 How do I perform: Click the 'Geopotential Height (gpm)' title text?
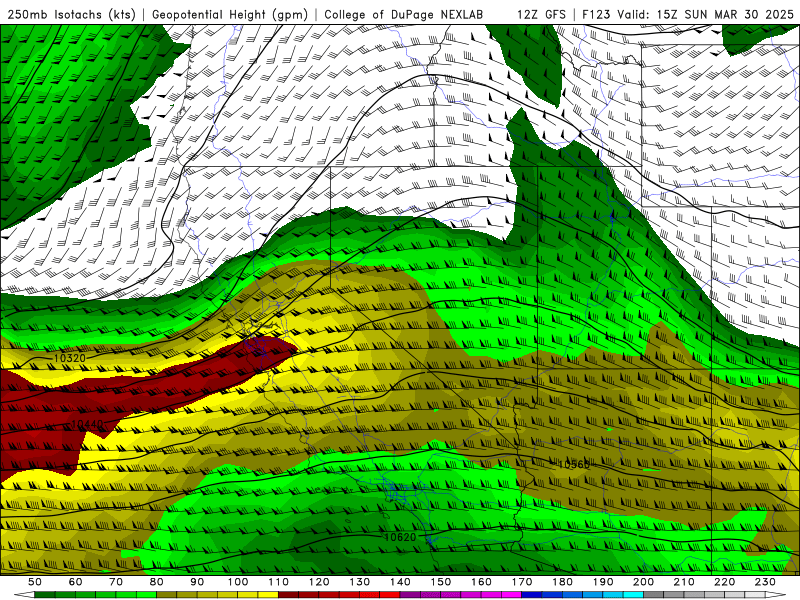[x=230, y=14]
